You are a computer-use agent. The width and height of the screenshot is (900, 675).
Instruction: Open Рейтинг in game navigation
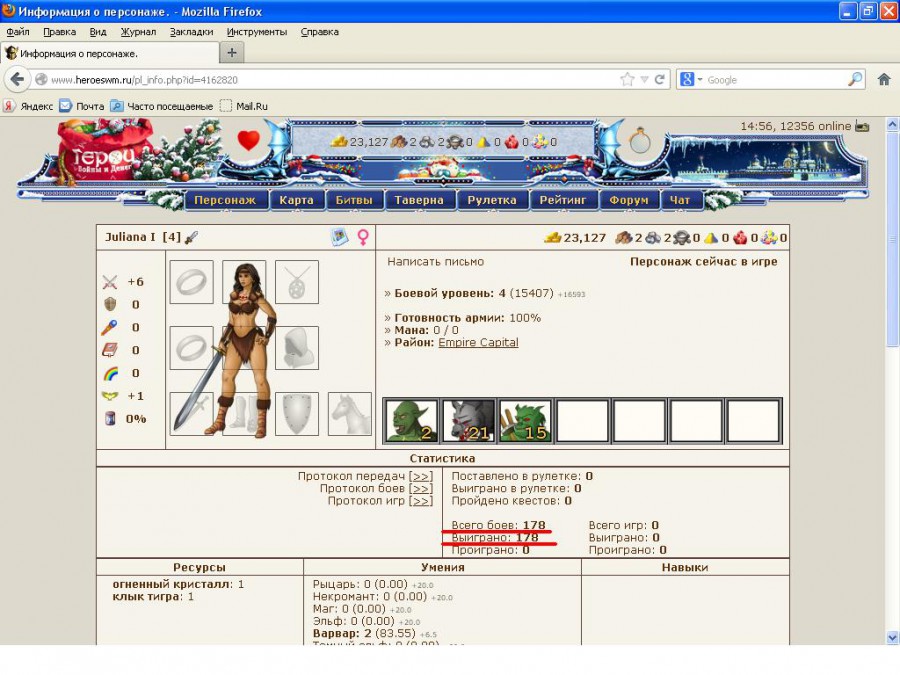click(563, 200)
